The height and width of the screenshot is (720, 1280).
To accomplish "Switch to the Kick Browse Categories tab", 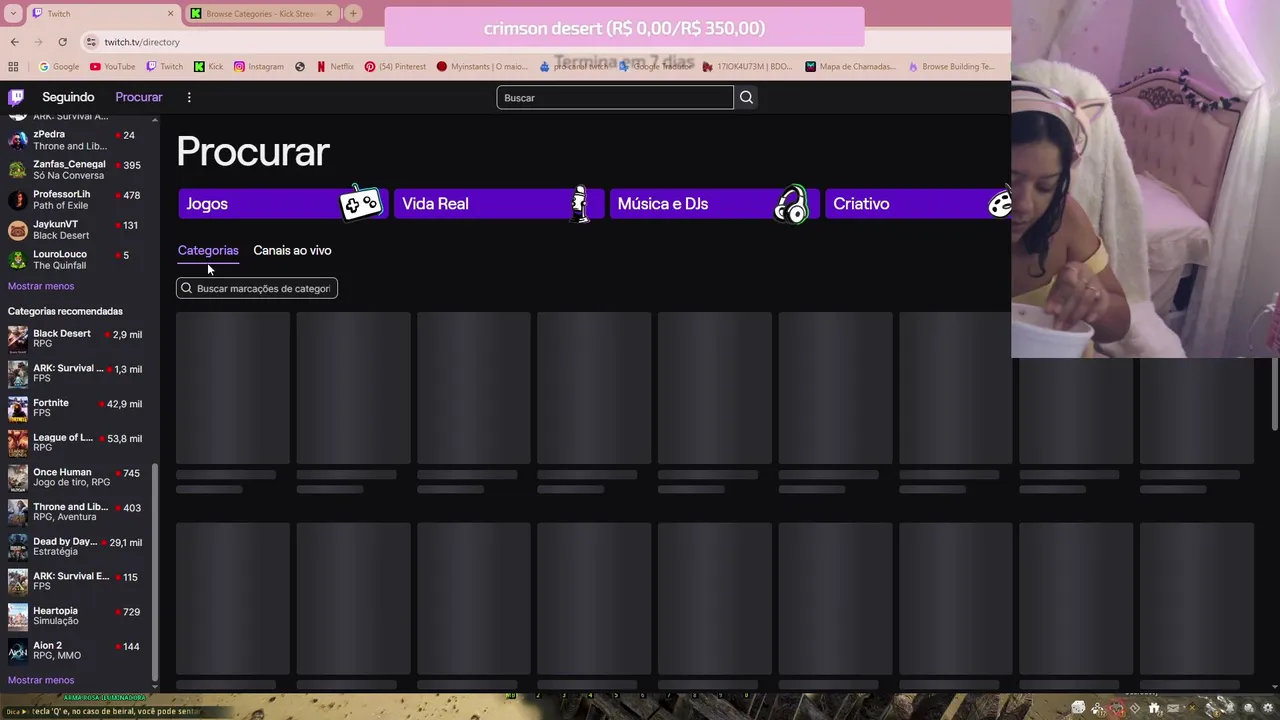I will click(261, 14).
